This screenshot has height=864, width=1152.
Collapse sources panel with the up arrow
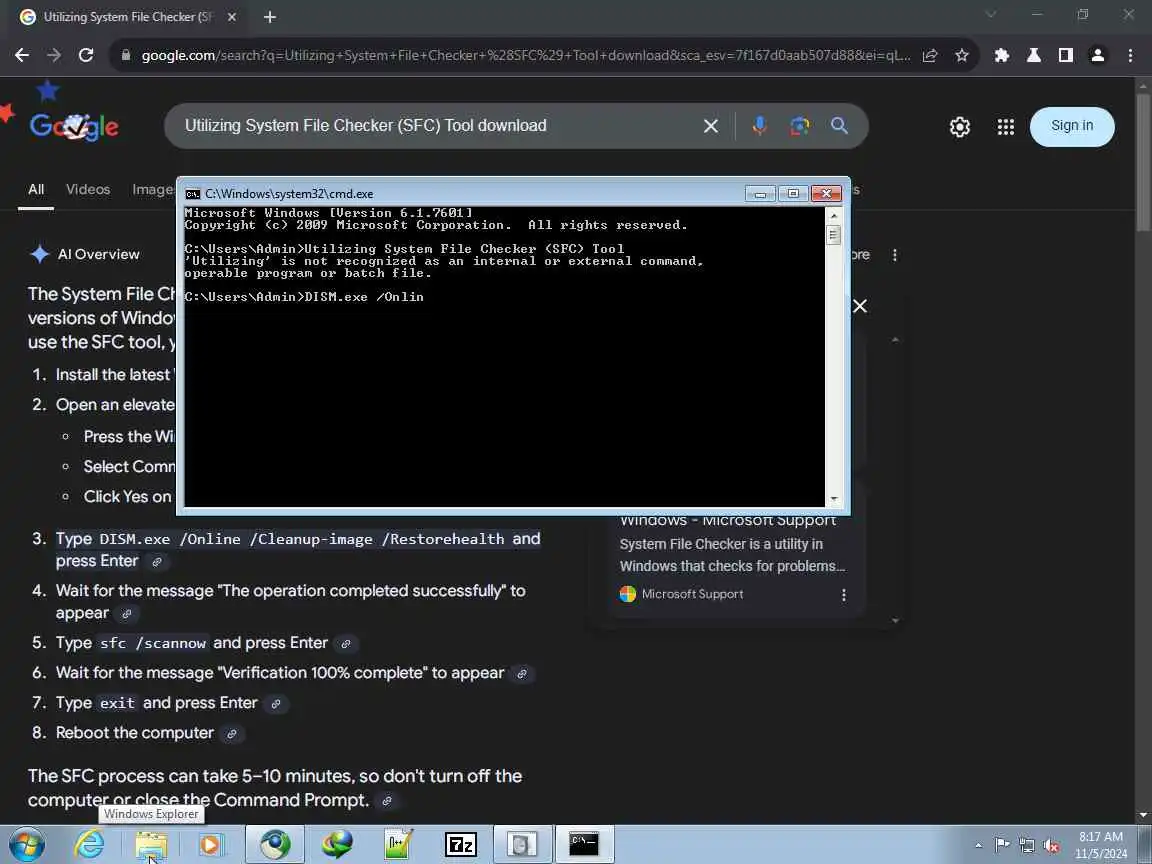tap(895, 339)
